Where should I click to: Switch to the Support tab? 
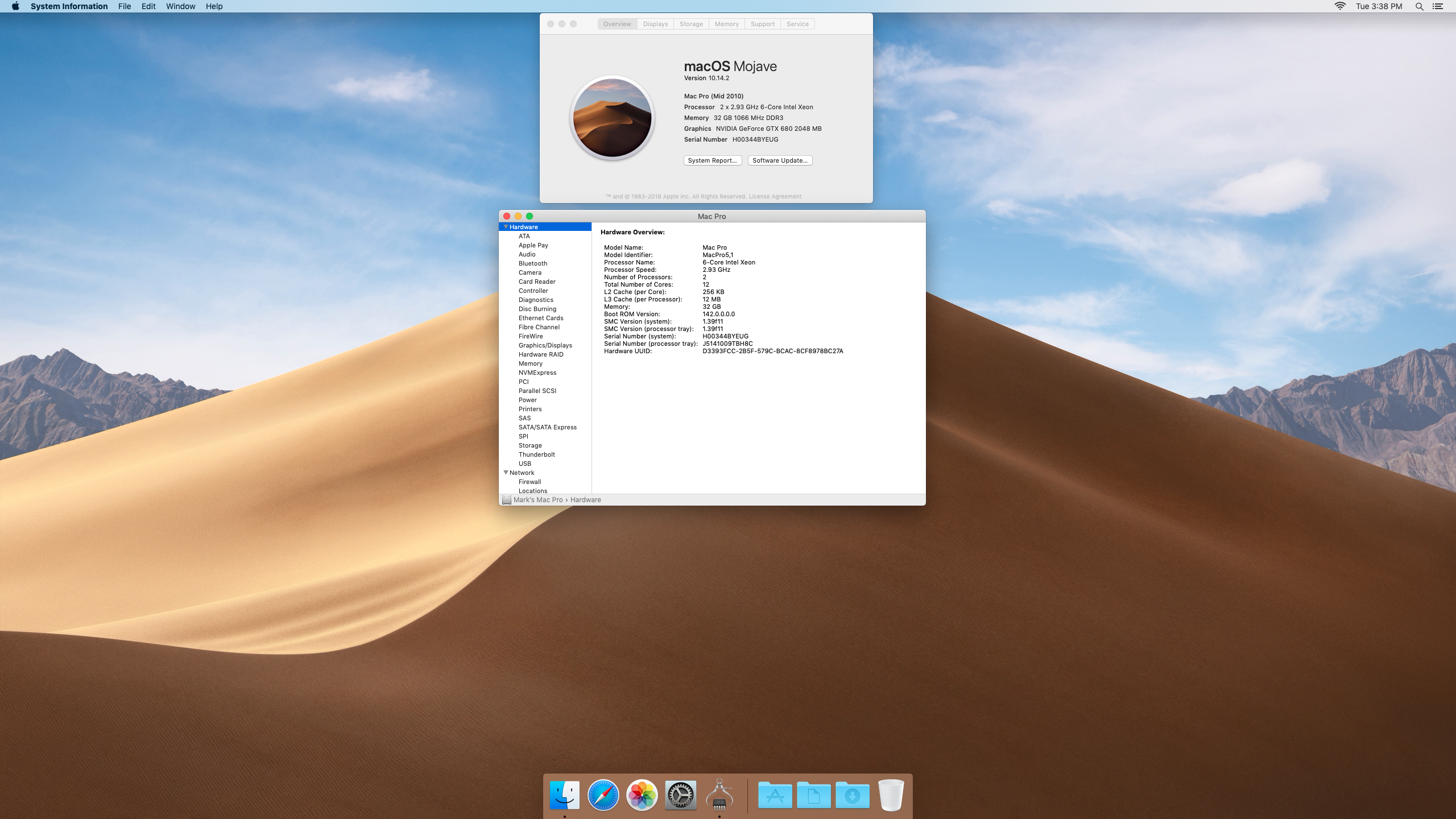[763, 24]
